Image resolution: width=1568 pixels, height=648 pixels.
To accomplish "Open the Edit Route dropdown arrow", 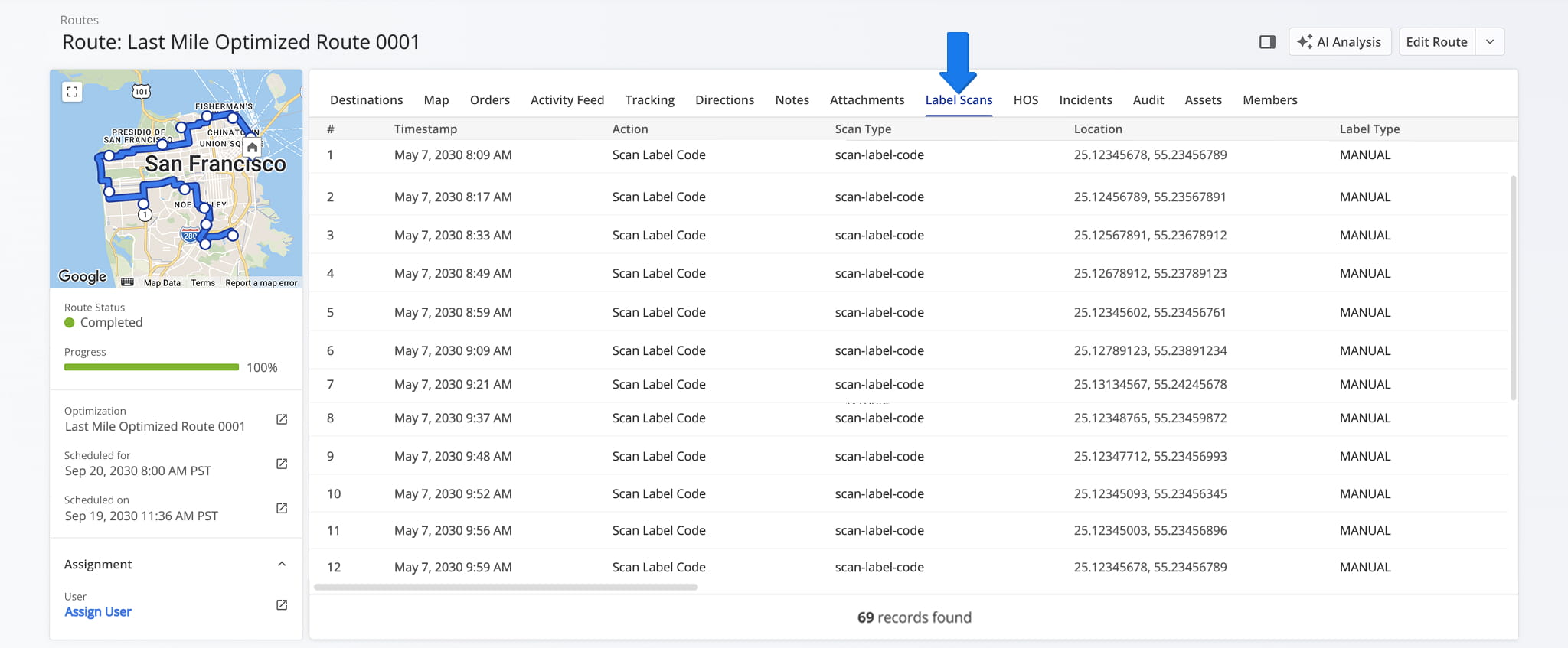I will [1490, 42].
